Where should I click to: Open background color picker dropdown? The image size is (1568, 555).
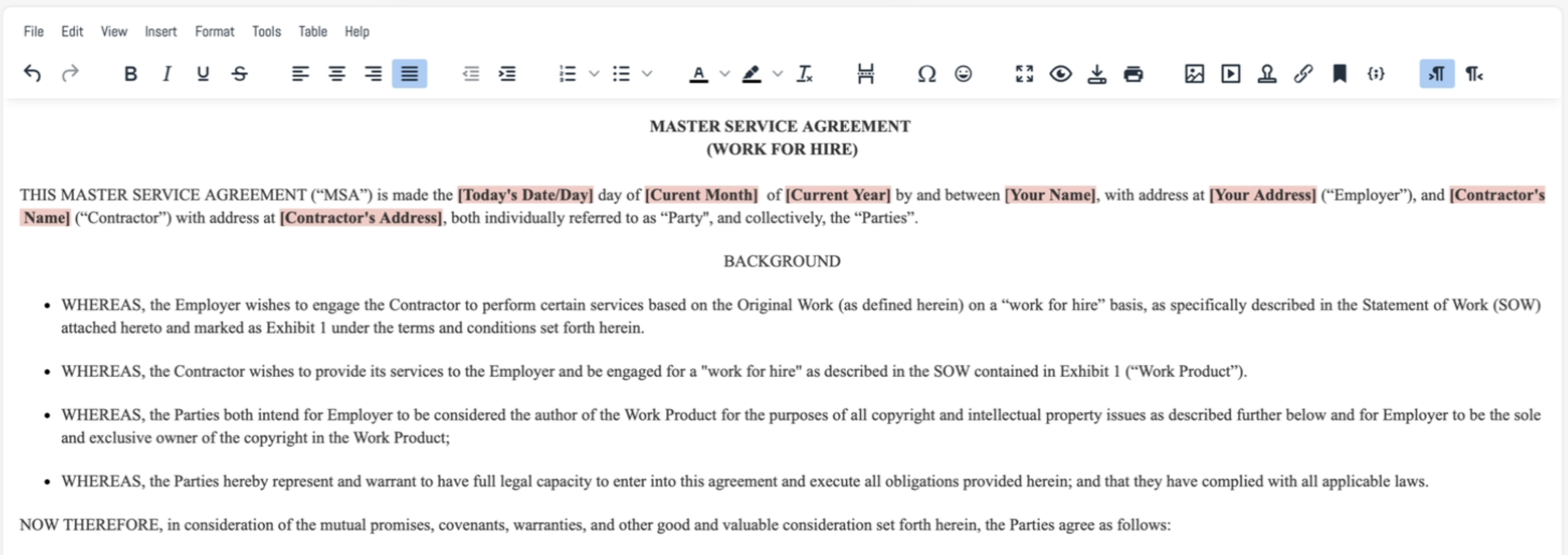pyautogui.click(x=778, y=74)
